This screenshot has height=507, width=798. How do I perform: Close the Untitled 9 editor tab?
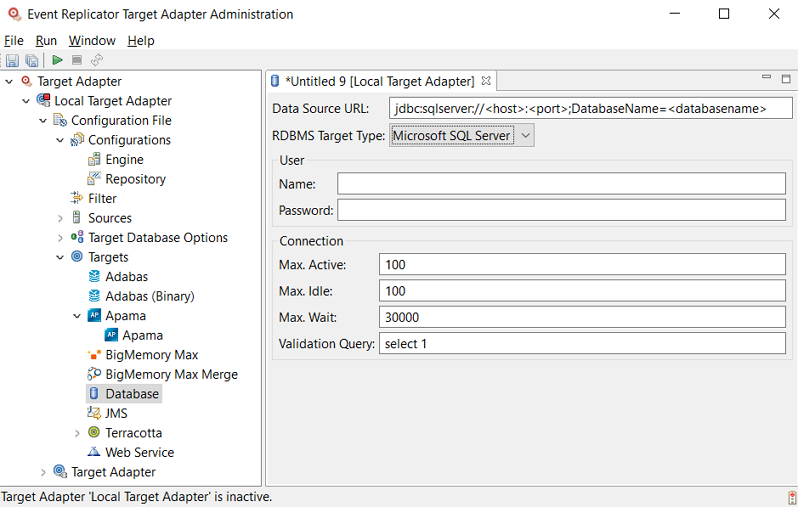pos(487,81)
